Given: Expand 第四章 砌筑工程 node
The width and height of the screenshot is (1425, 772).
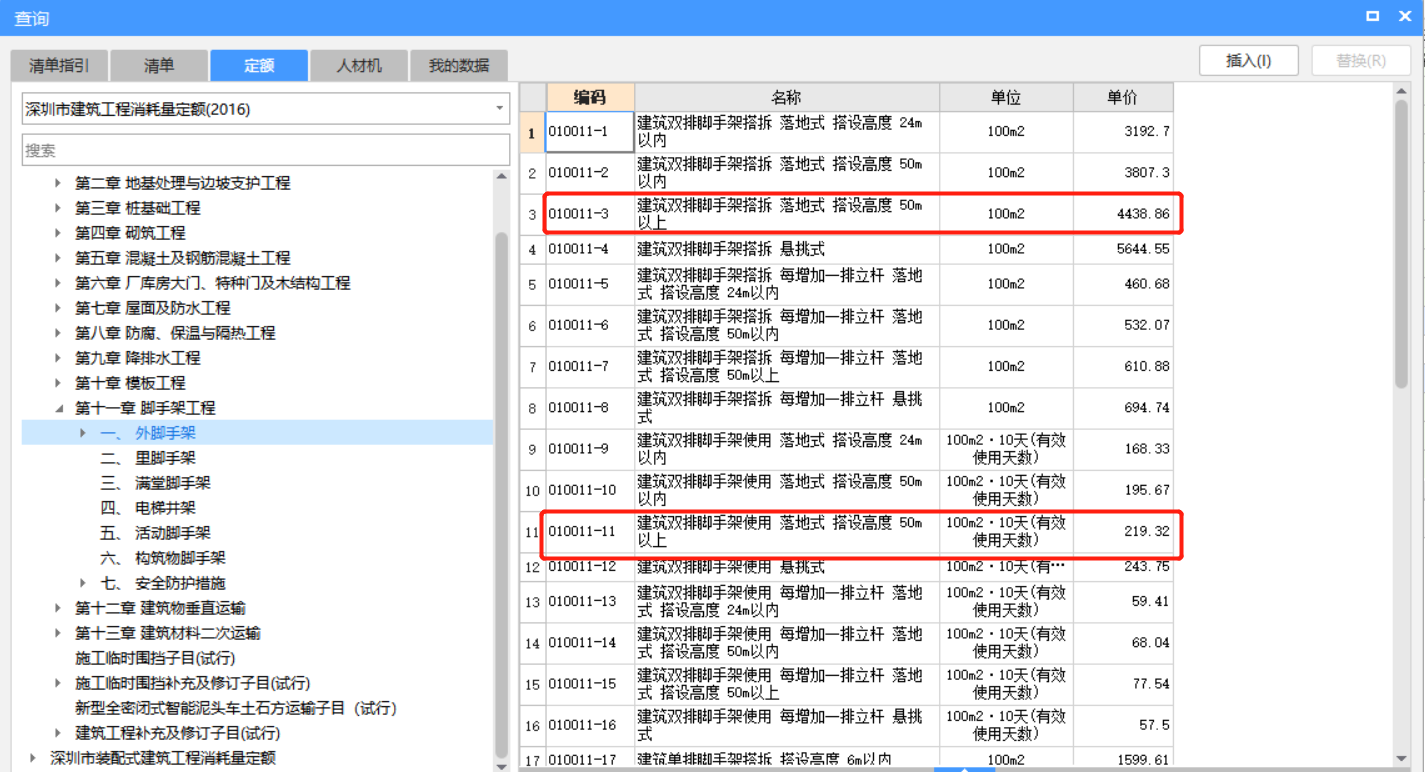Looking at the screenshot, I should click(59, 233).
